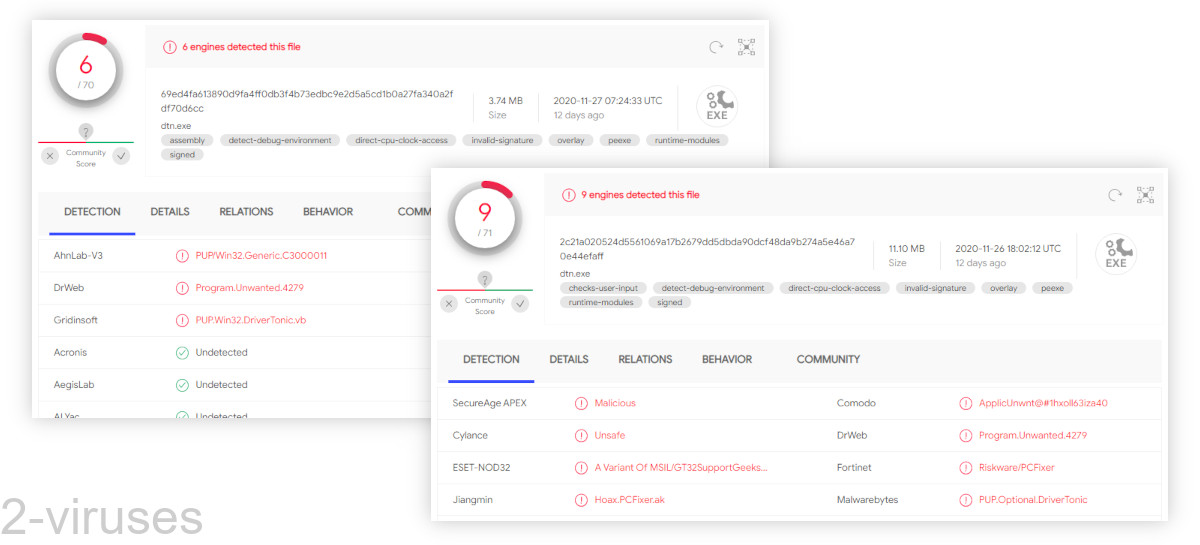Click Malwarebytes engine name

866,500
